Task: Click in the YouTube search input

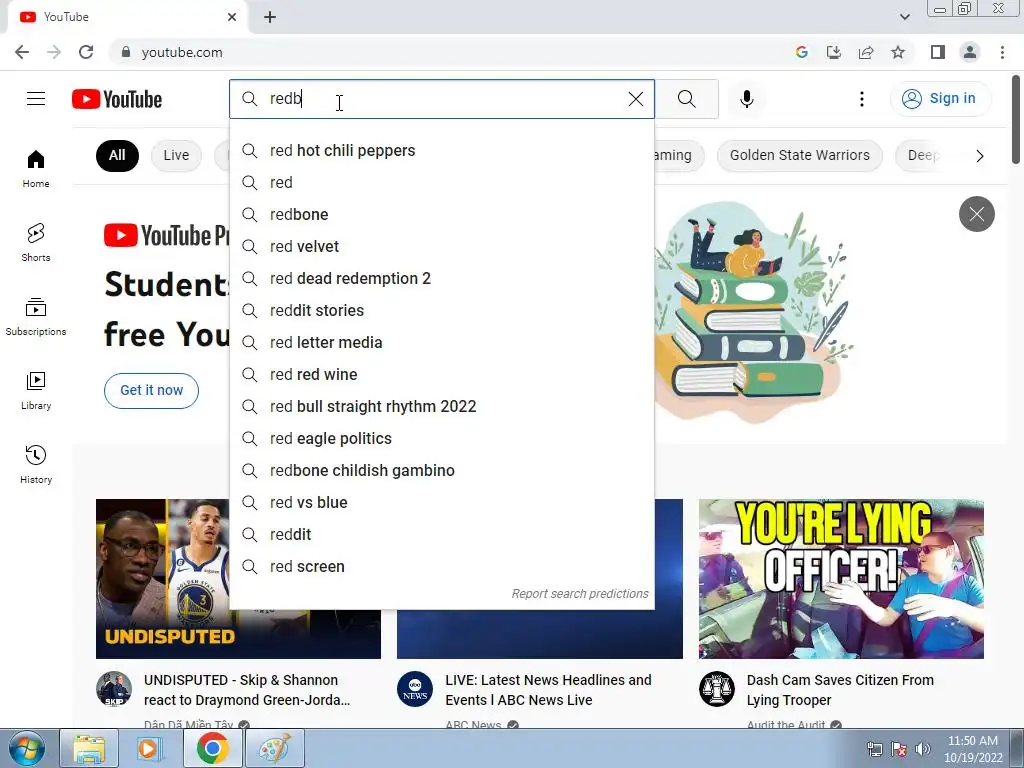Action: click(444, 99)
